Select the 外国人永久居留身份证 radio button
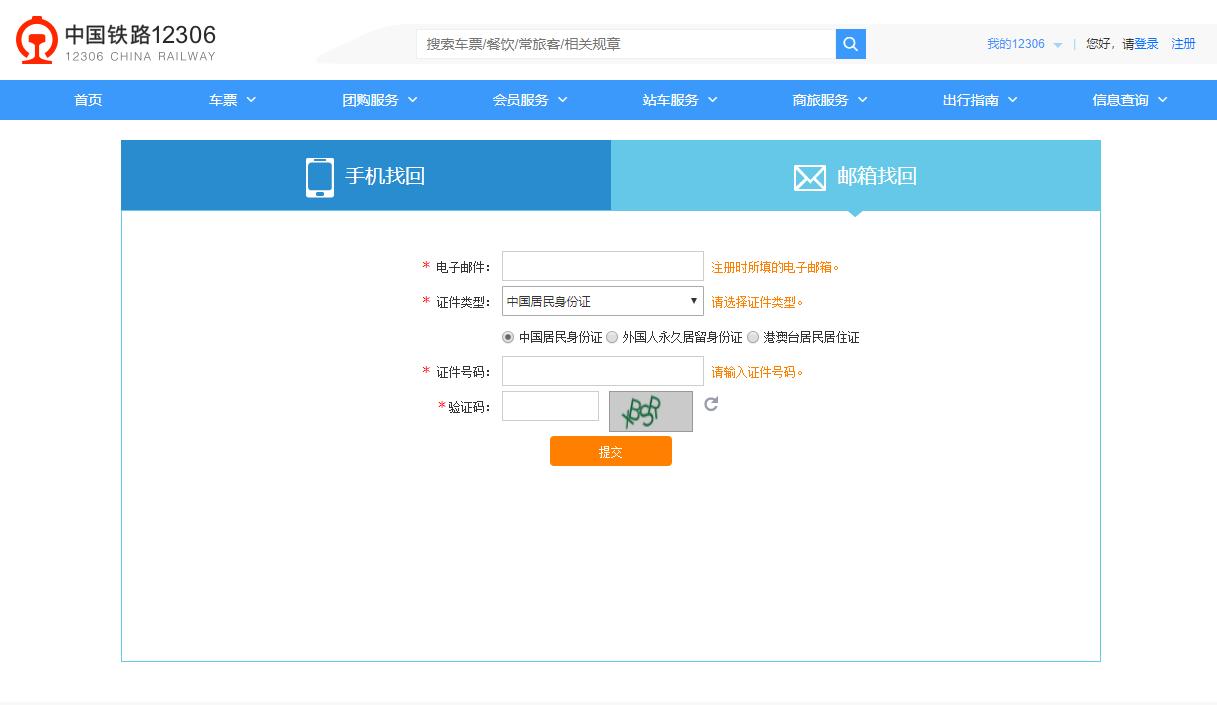Screen dimensions: 1217x705 pos(611,337)
